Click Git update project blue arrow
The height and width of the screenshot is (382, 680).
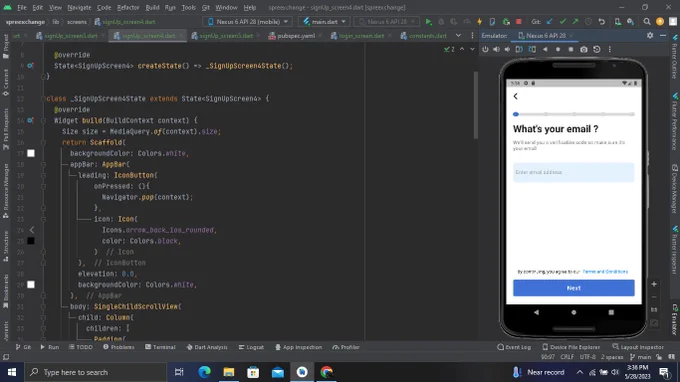[549, 21]
